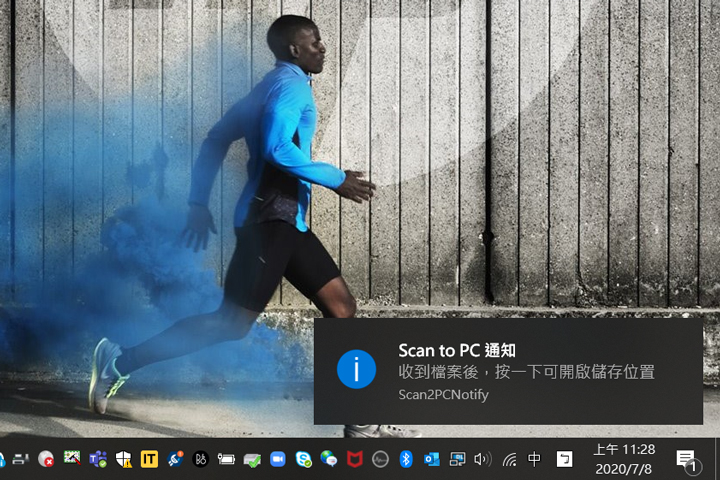Click the blue info icon in notification

coord(356,369)
